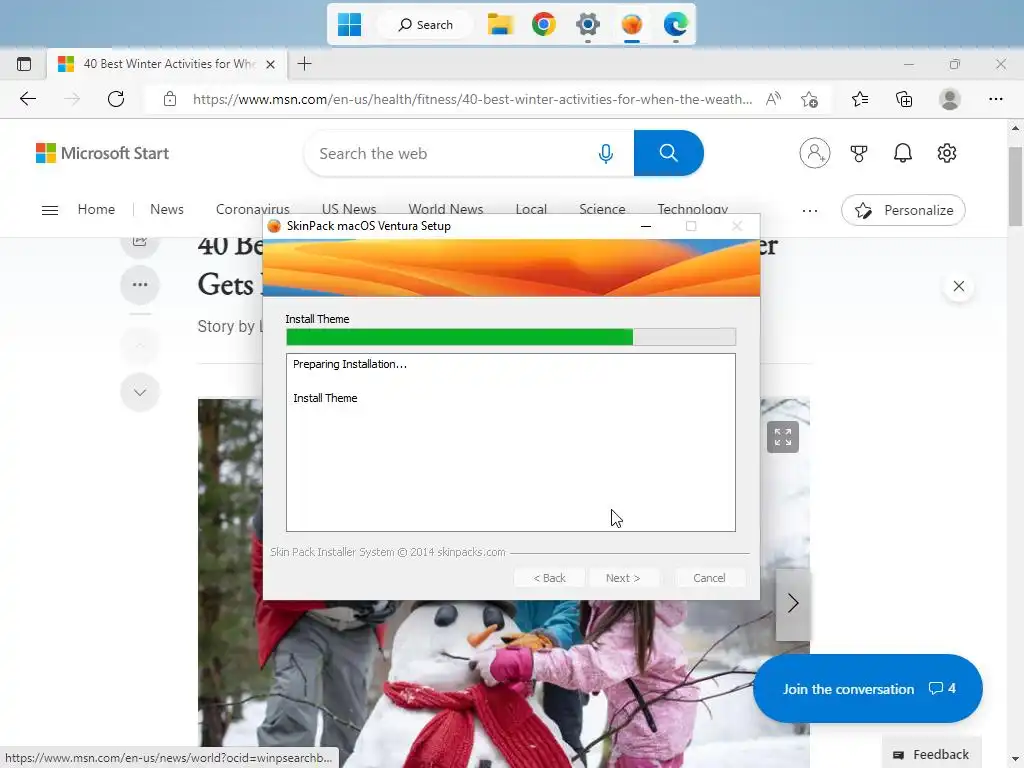Minimize the SkinPack setup window
The image size is (1024, 768).
click(x=646, y=226)
